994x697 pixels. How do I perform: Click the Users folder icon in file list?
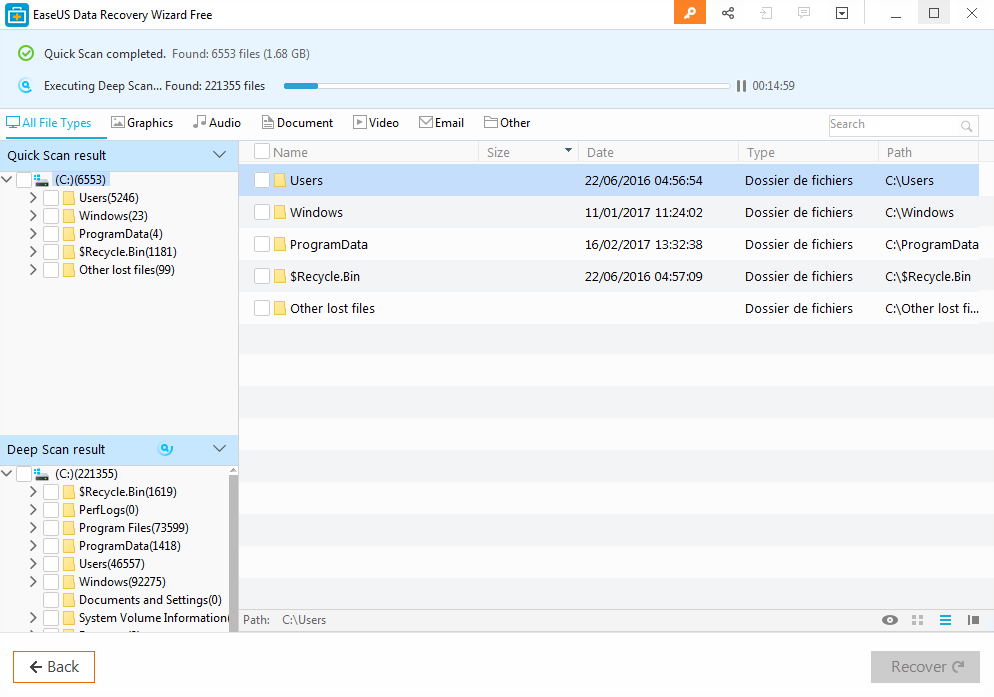point(280,180)
